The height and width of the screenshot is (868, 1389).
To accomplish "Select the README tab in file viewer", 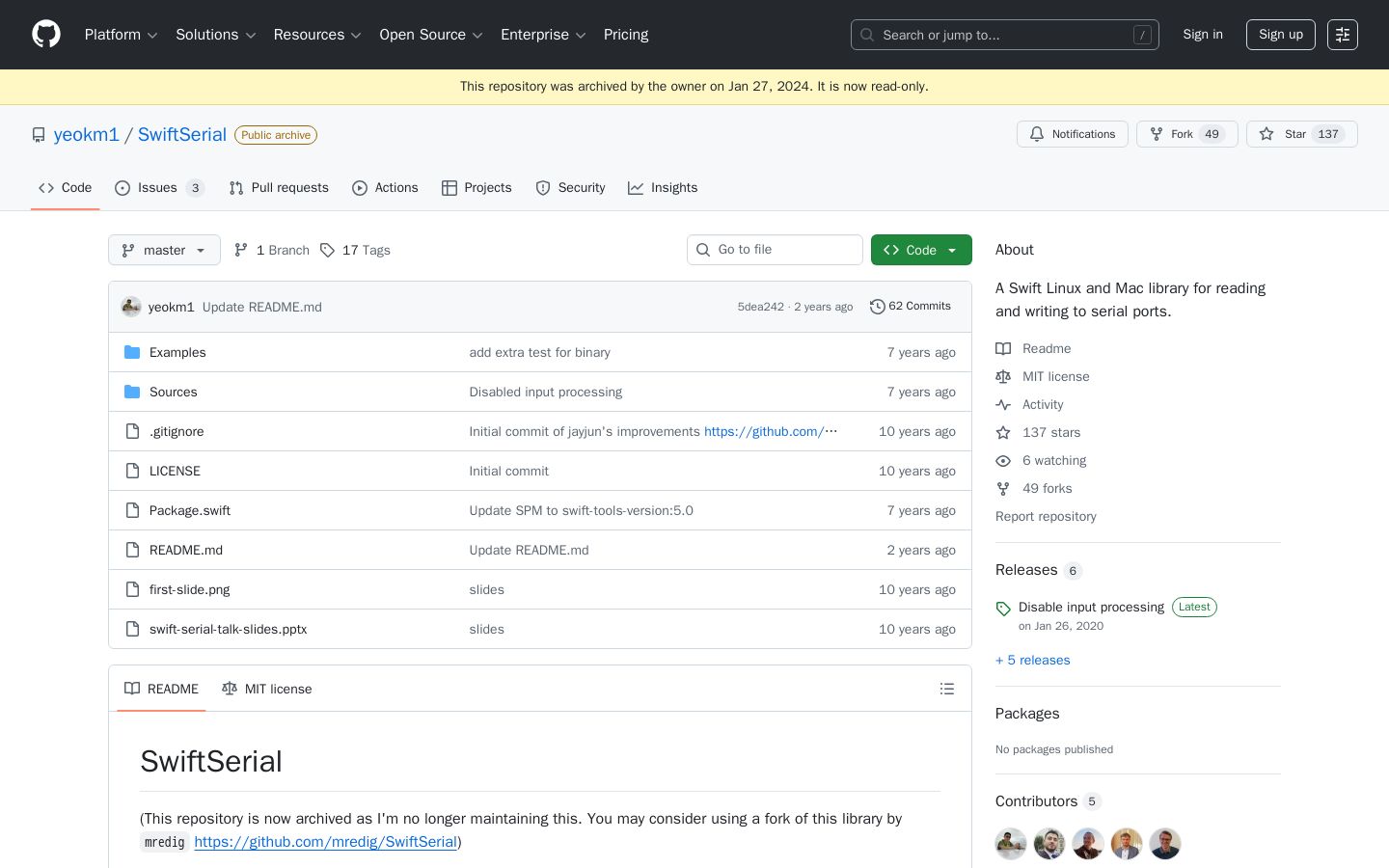I will pyautogui.click(x=161, y=689).
